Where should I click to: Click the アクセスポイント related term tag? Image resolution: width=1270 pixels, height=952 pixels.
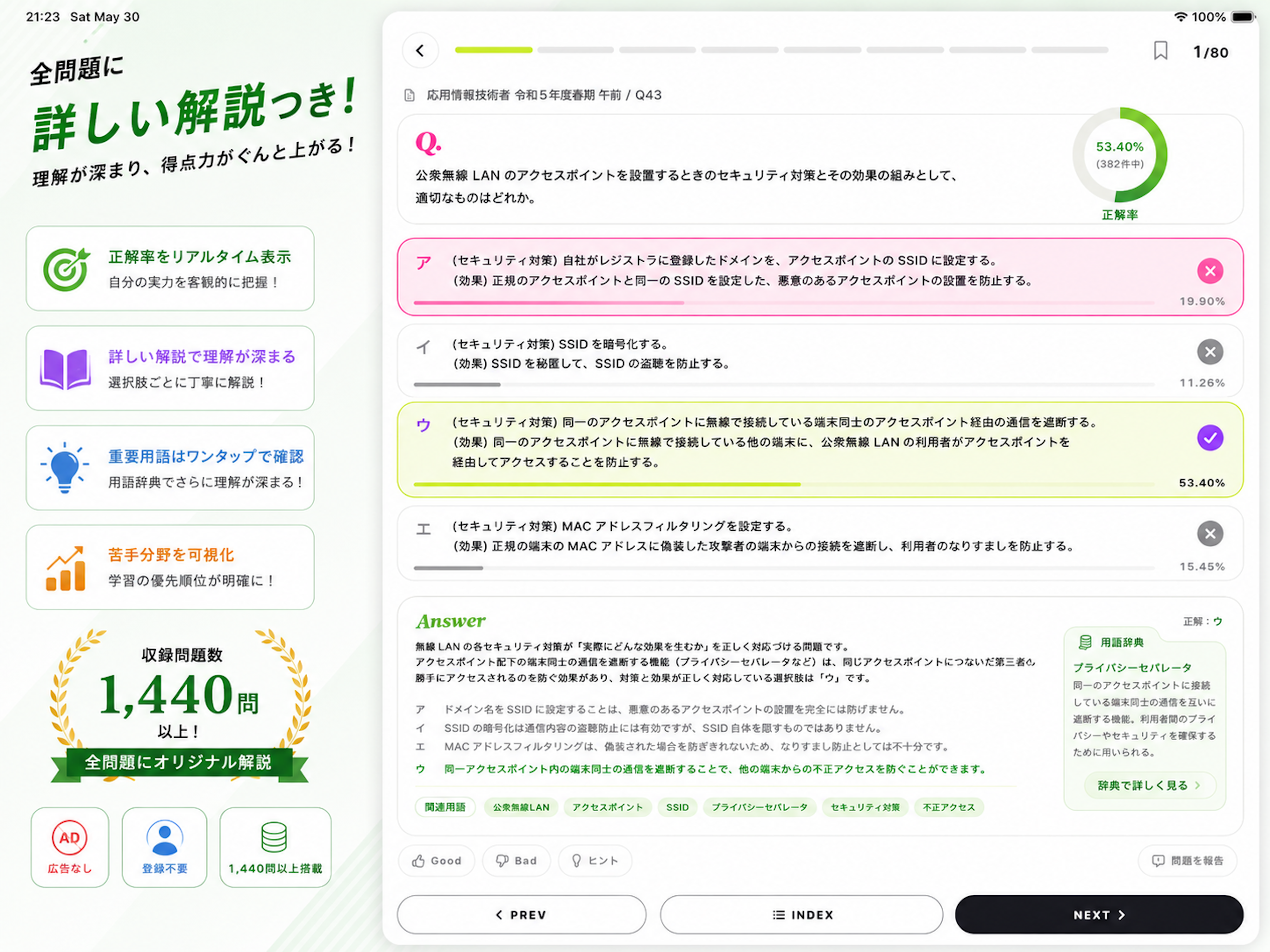click(x=608, y=807)
